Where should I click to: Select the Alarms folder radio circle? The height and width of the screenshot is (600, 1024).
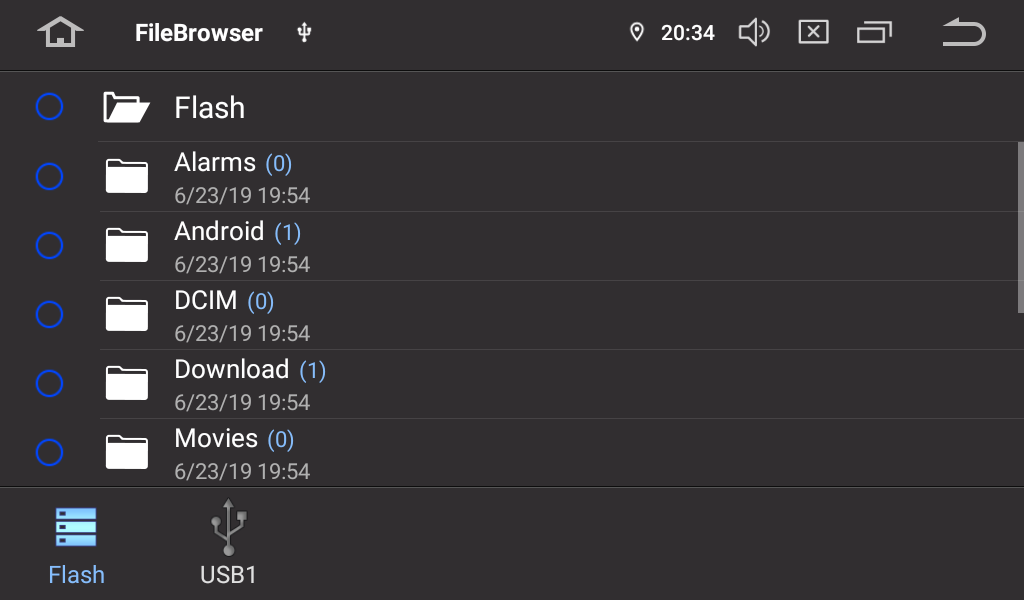coord(49,177)
